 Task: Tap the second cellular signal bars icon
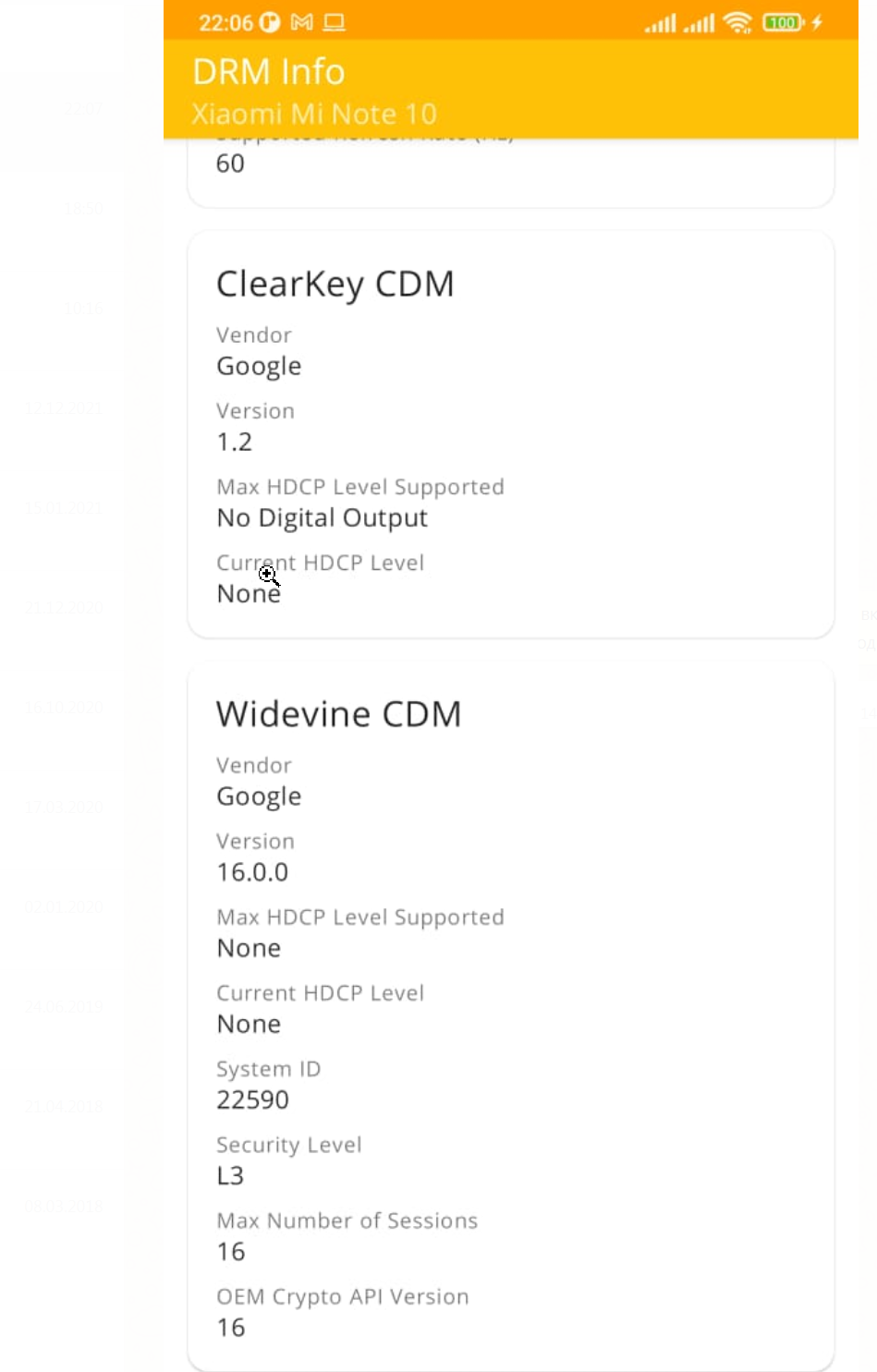(x=699, y=22)
